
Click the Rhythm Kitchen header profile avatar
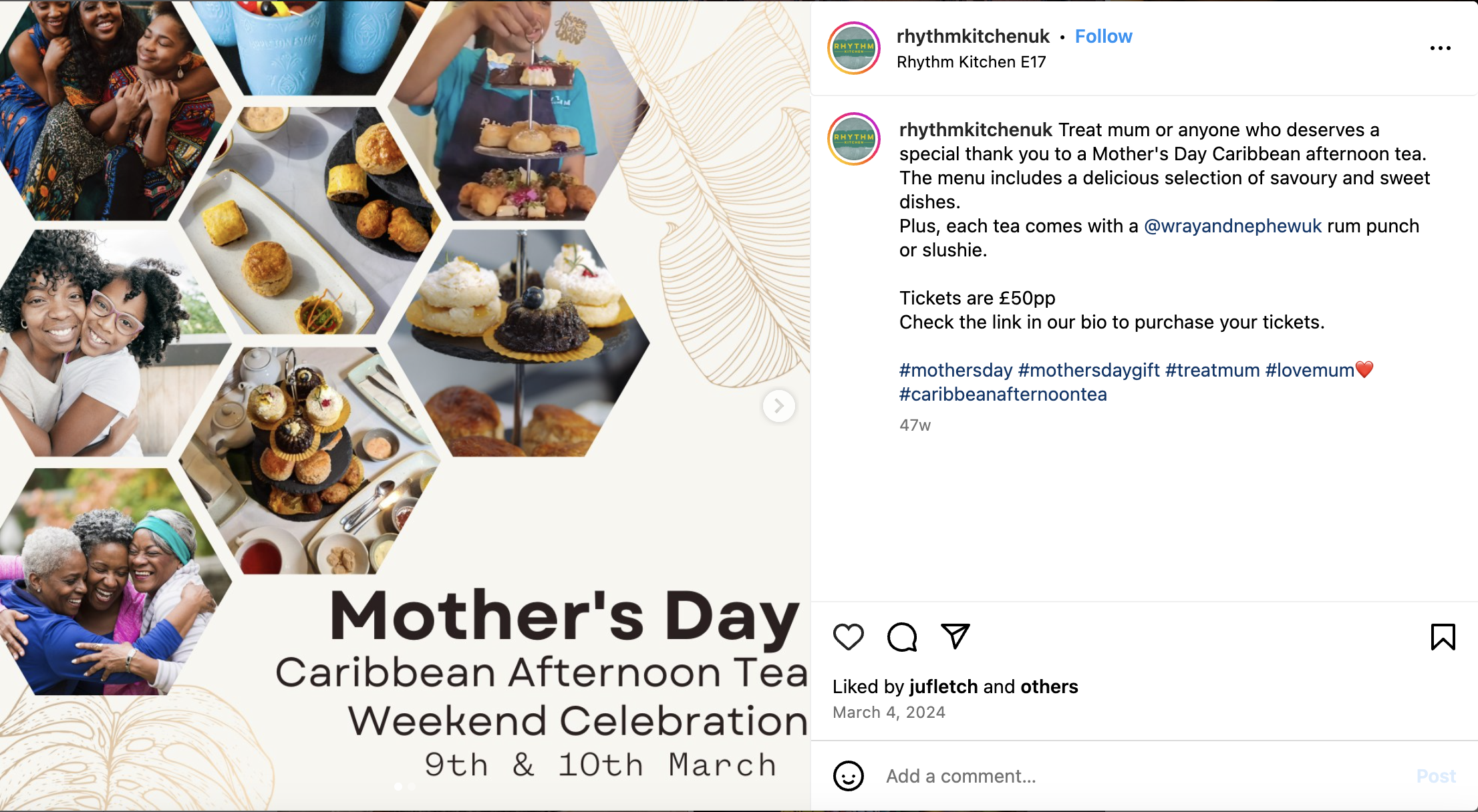[x=853, y=47]
